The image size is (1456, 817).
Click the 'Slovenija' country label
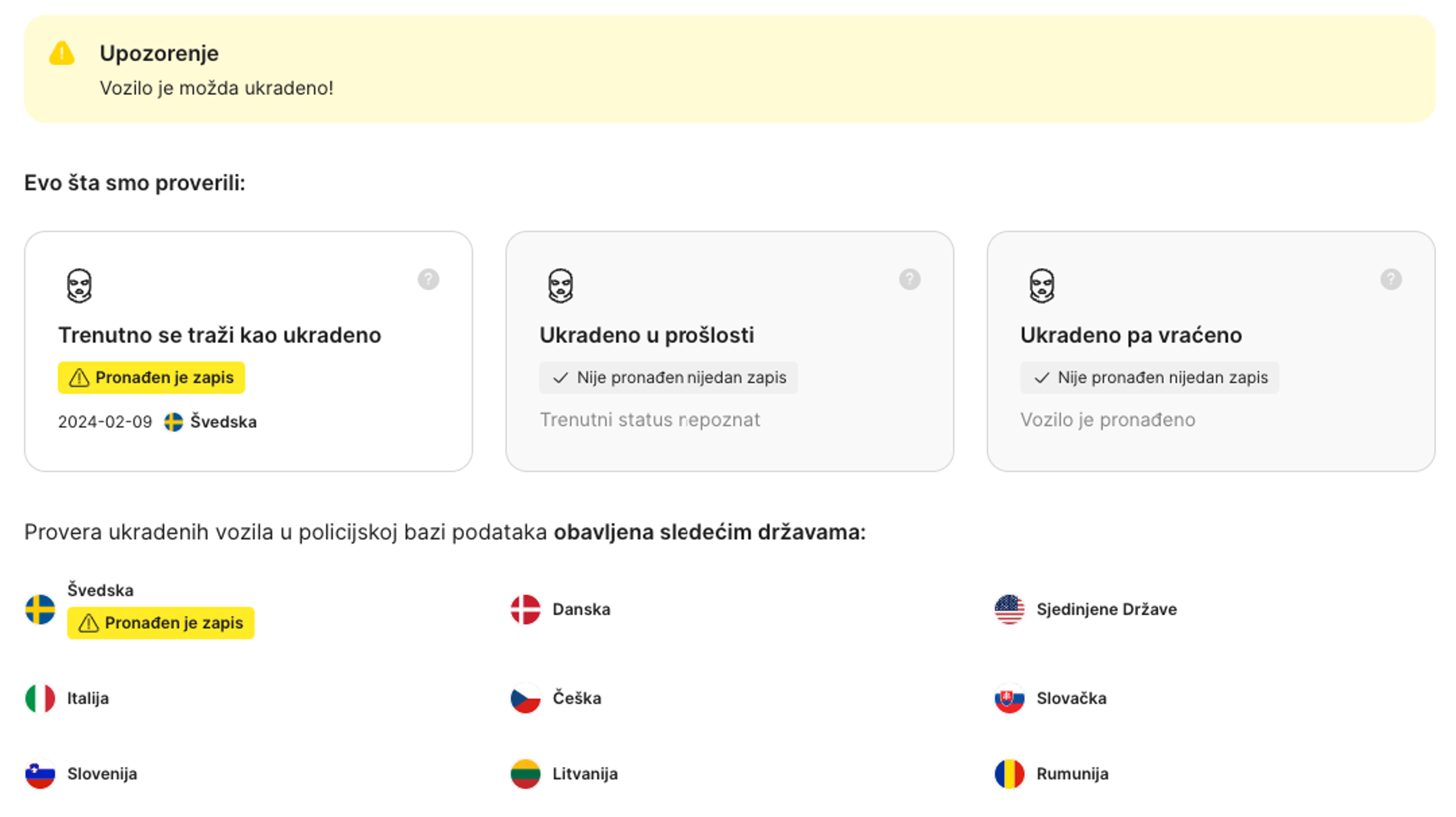[102, 774]
